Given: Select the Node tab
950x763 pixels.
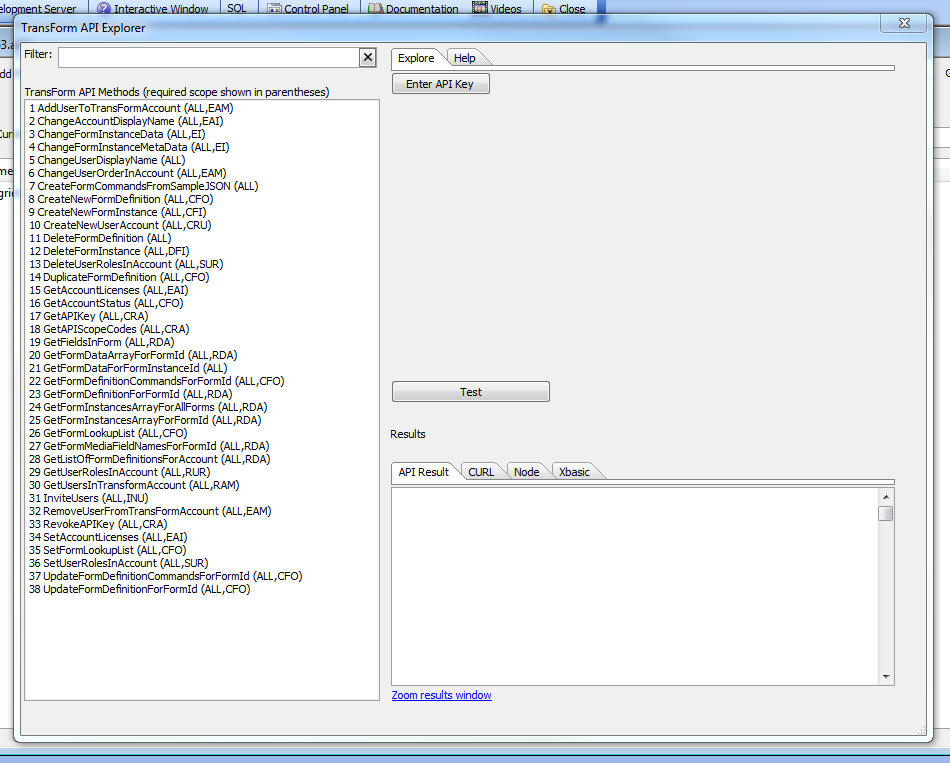Looking at the screenshot, I should [x=526, y=472].
